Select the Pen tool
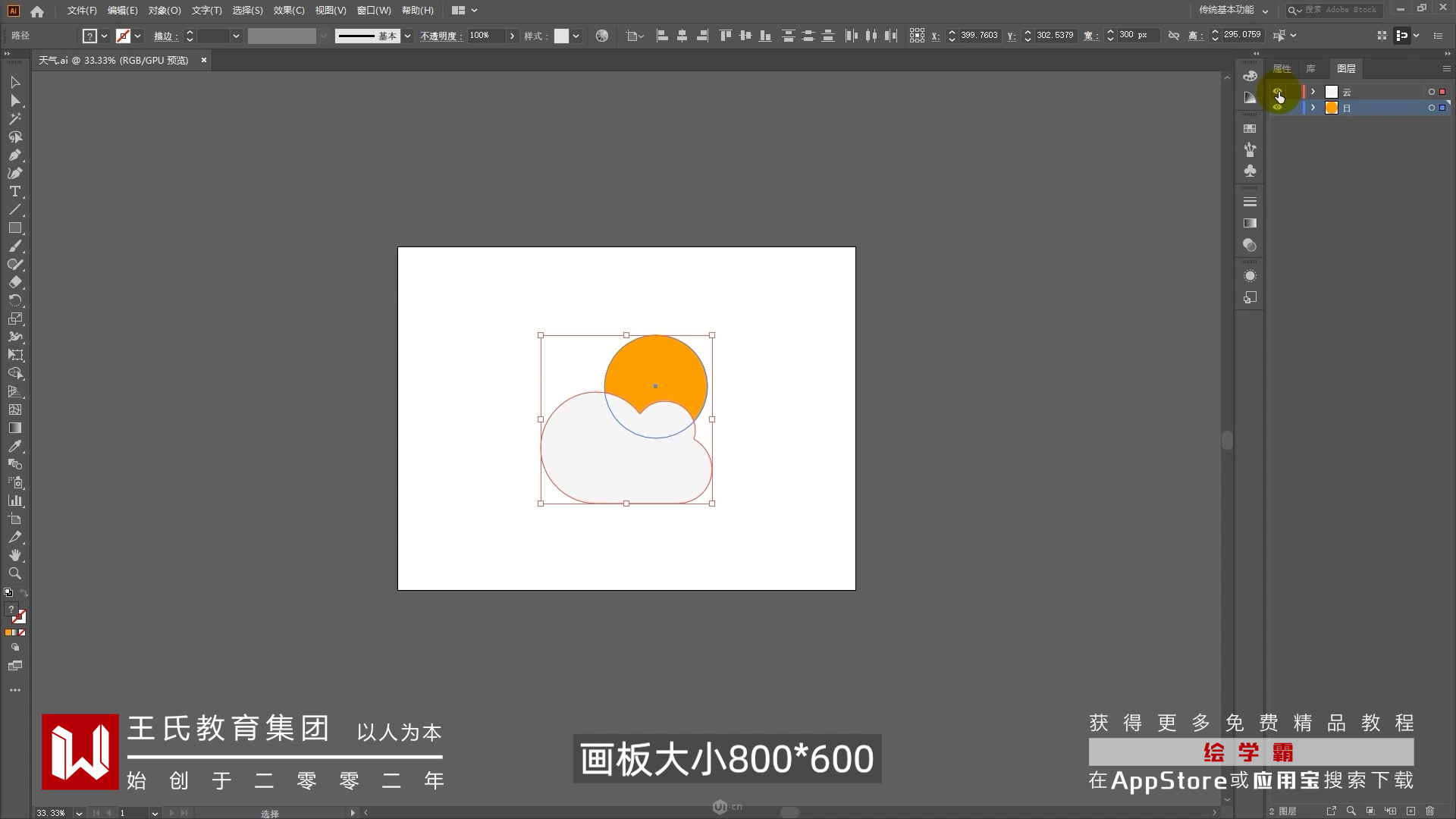This screenshot has height=819, width=1456. [14, 155]
